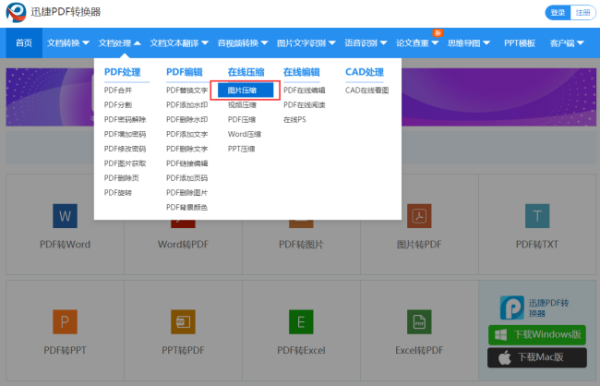Screen dimensions: 600x386
Task: Open the PDF转图片 card label
Action: (301, 244)
